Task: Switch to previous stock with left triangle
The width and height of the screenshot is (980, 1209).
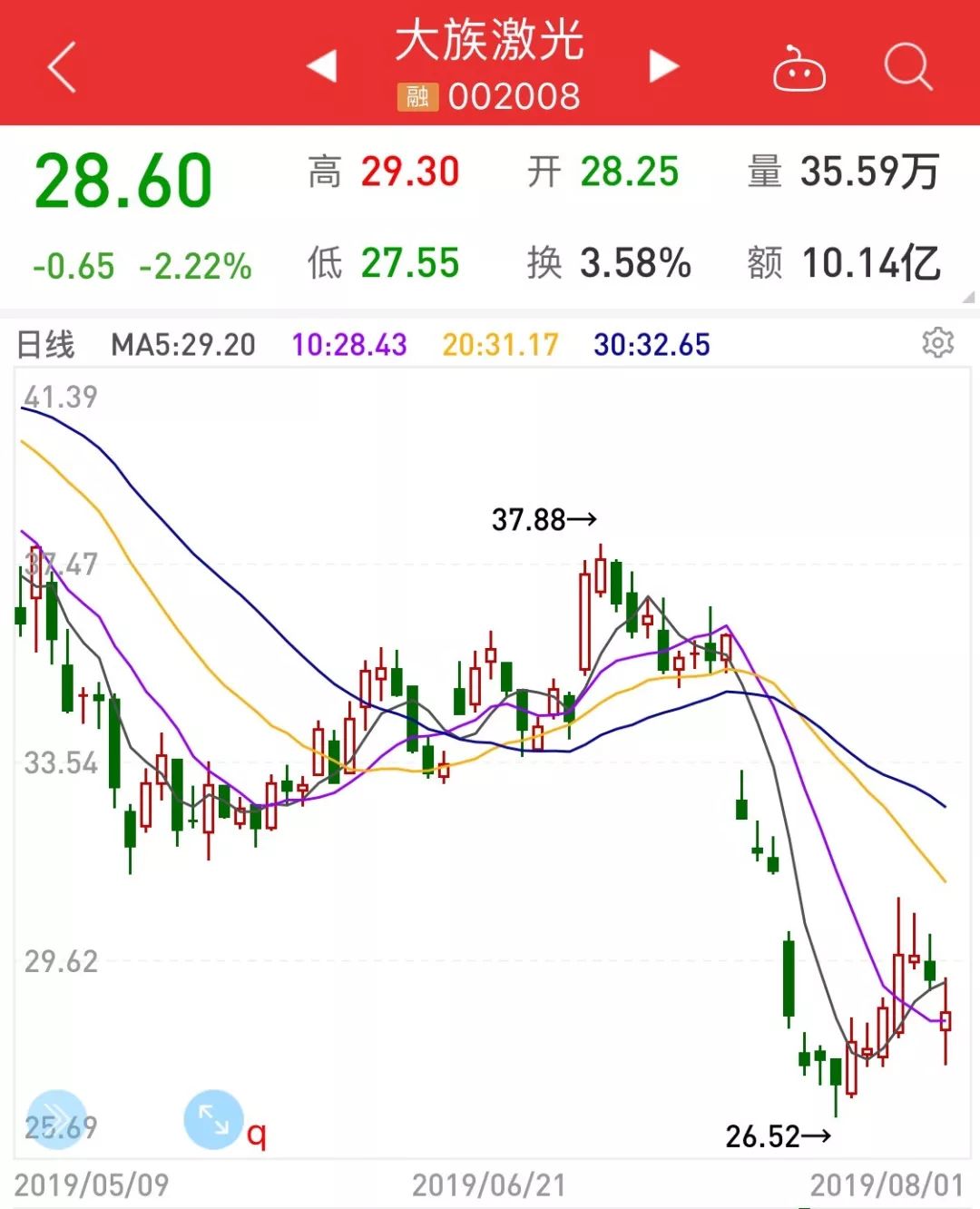Action: (x=321, y=65)
